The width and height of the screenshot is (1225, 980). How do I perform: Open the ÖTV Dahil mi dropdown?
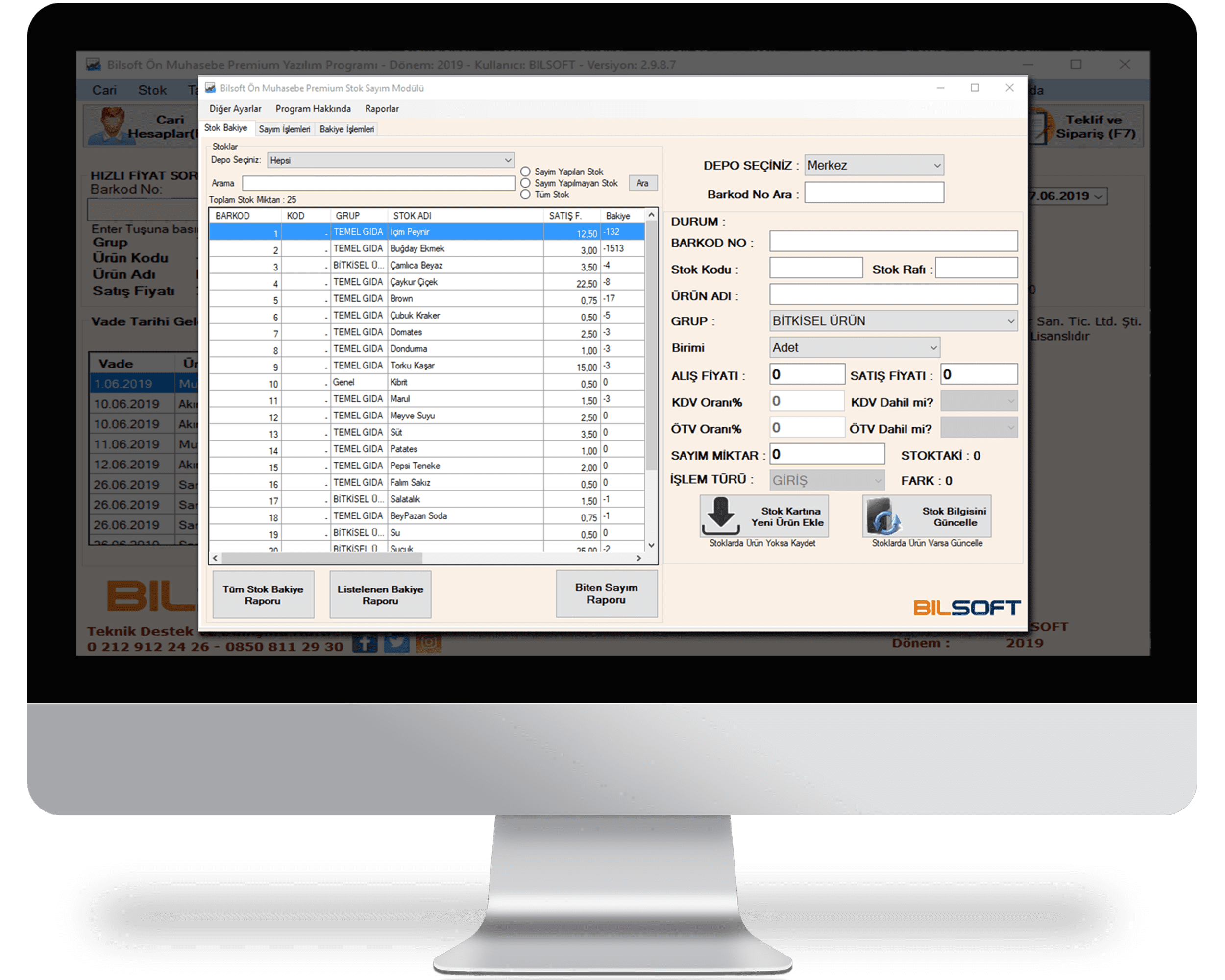point(979,428)
